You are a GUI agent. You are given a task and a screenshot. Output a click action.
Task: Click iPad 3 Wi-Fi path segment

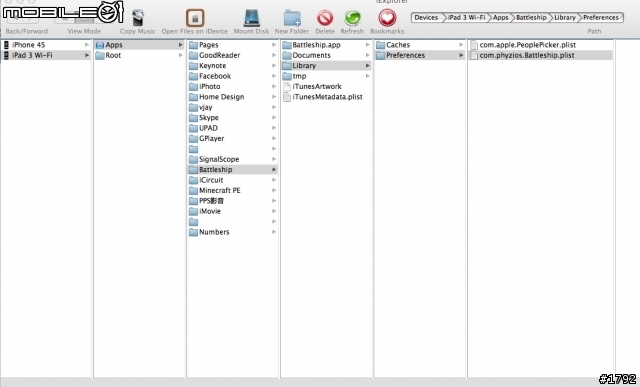click(x=466, y=18)
